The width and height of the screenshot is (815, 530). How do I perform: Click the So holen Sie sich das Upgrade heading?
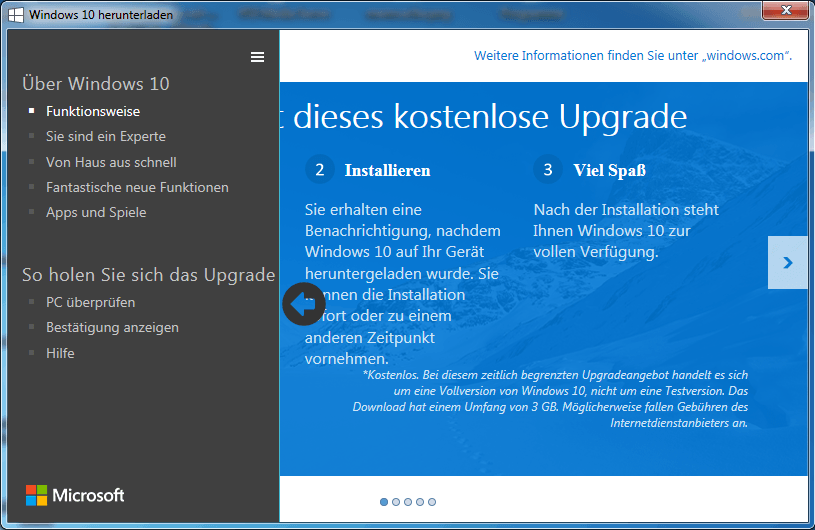149,275
